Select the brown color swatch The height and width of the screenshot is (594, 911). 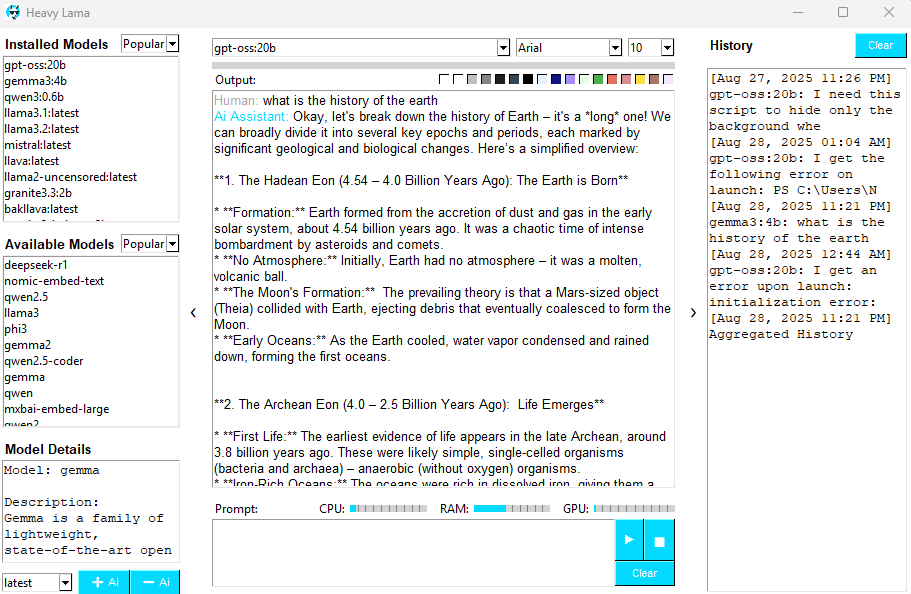click(x=654, y=79)
